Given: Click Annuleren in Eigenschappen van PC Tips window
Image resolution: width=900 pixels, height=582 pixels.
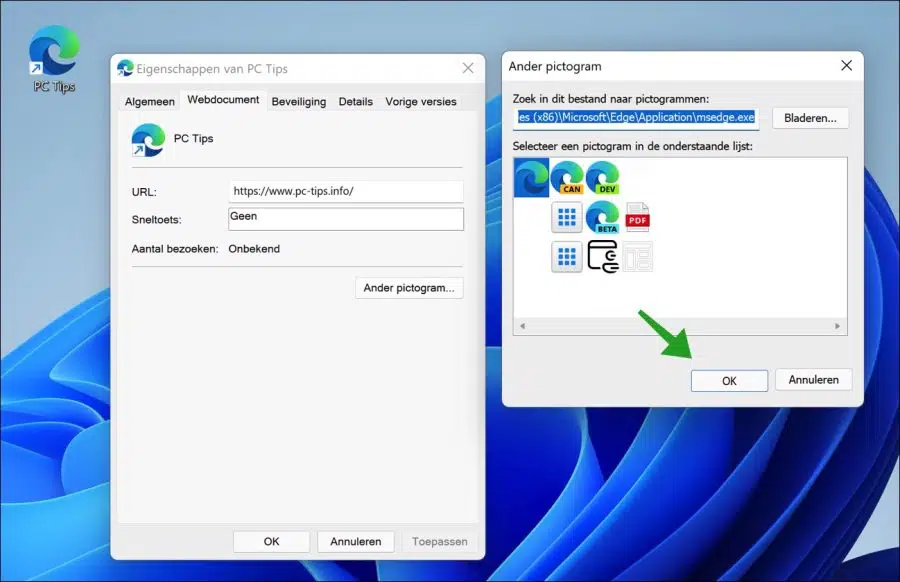Looking at the screenshot, I should pos(355,542).
